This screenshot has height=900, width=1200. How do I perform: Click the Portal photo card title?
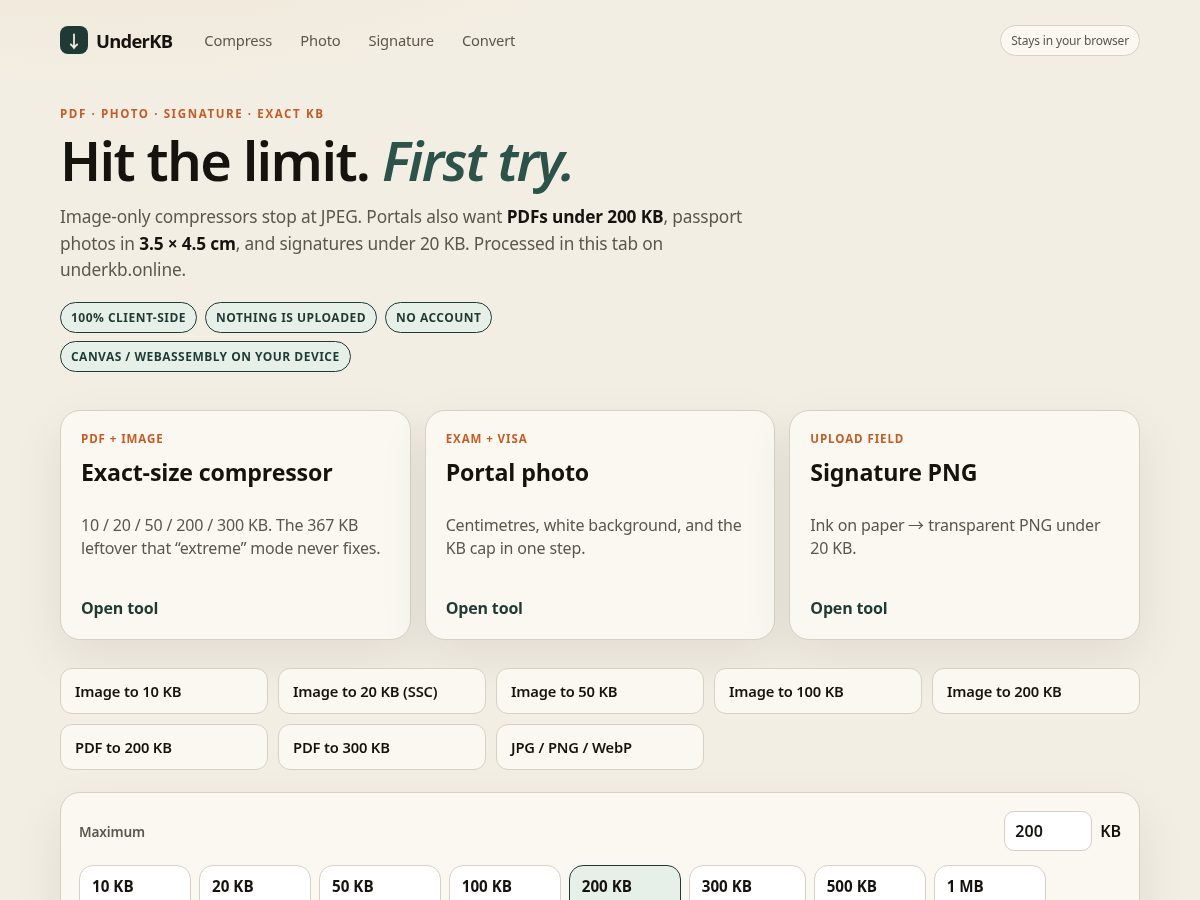[x=517, y=472]
